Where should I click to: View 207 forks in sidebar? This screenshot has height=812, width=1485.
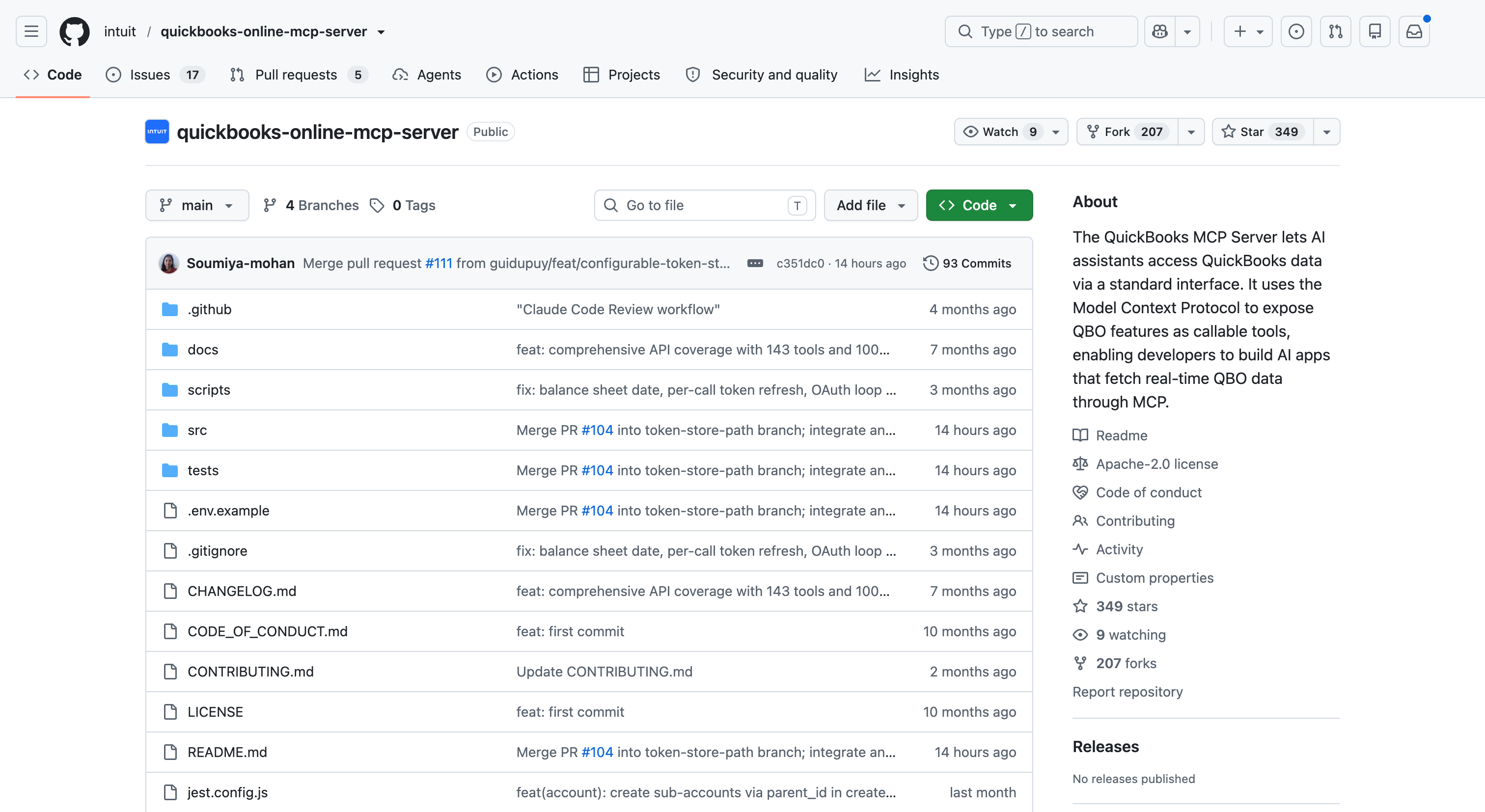click(x=1114, y=663)
